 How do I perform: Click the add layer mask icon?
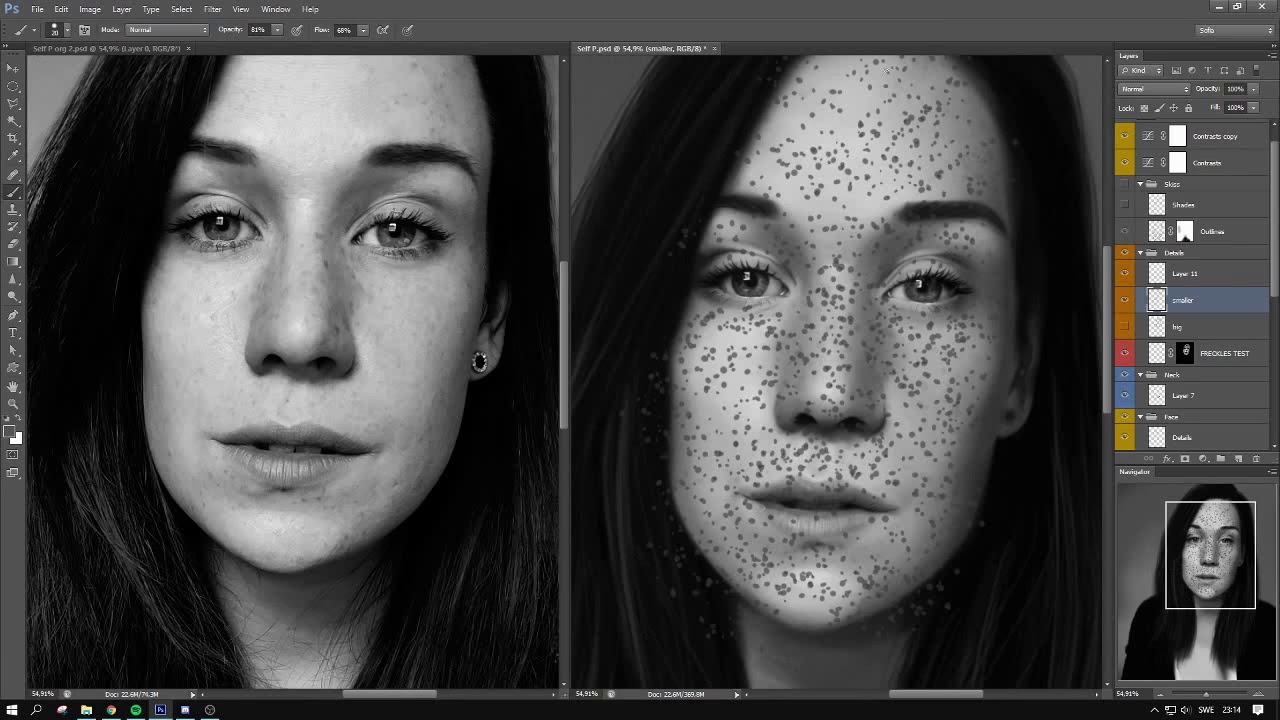coord(1185,459)
